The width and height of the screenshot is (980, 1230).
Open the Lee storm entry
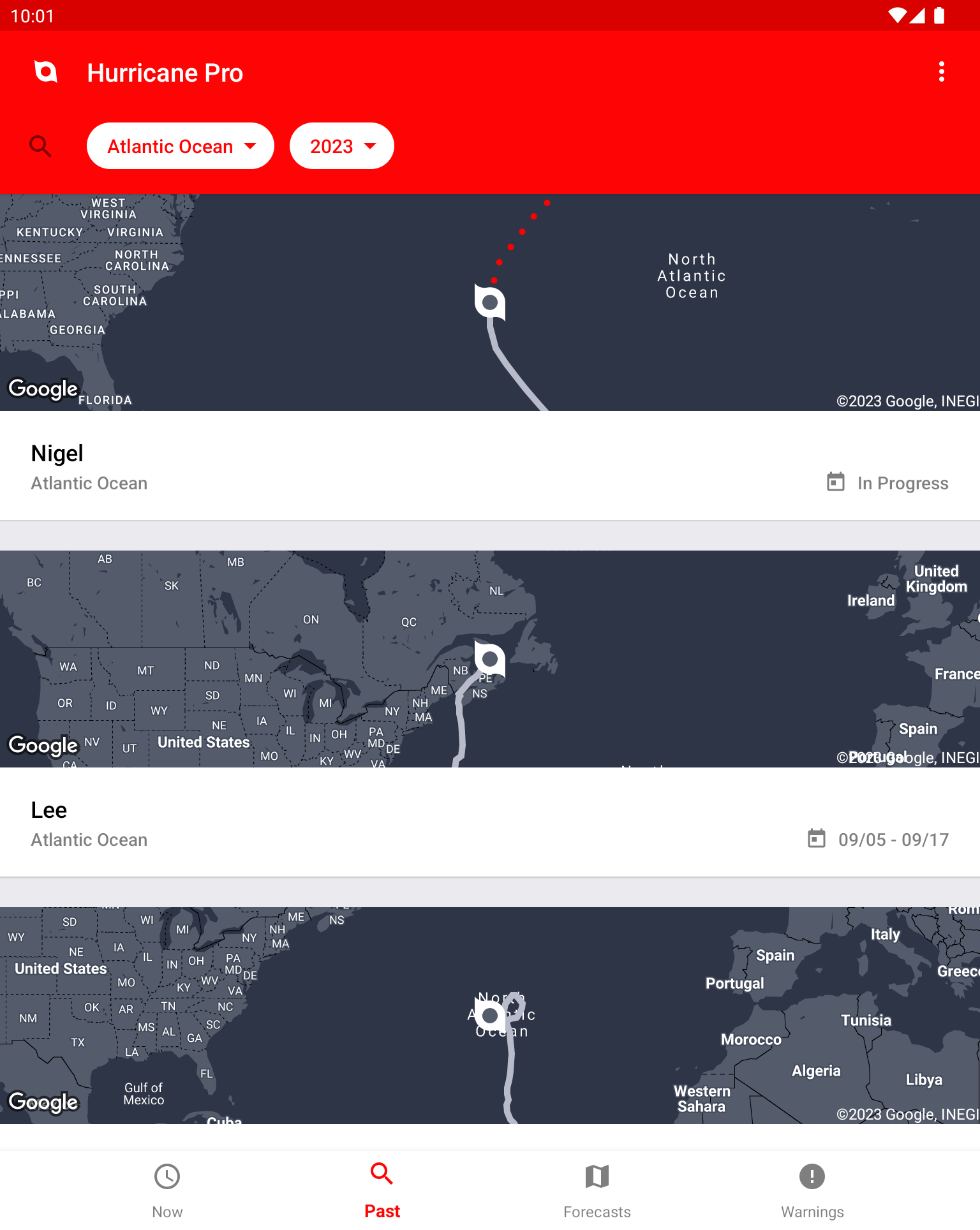[490, 822]
